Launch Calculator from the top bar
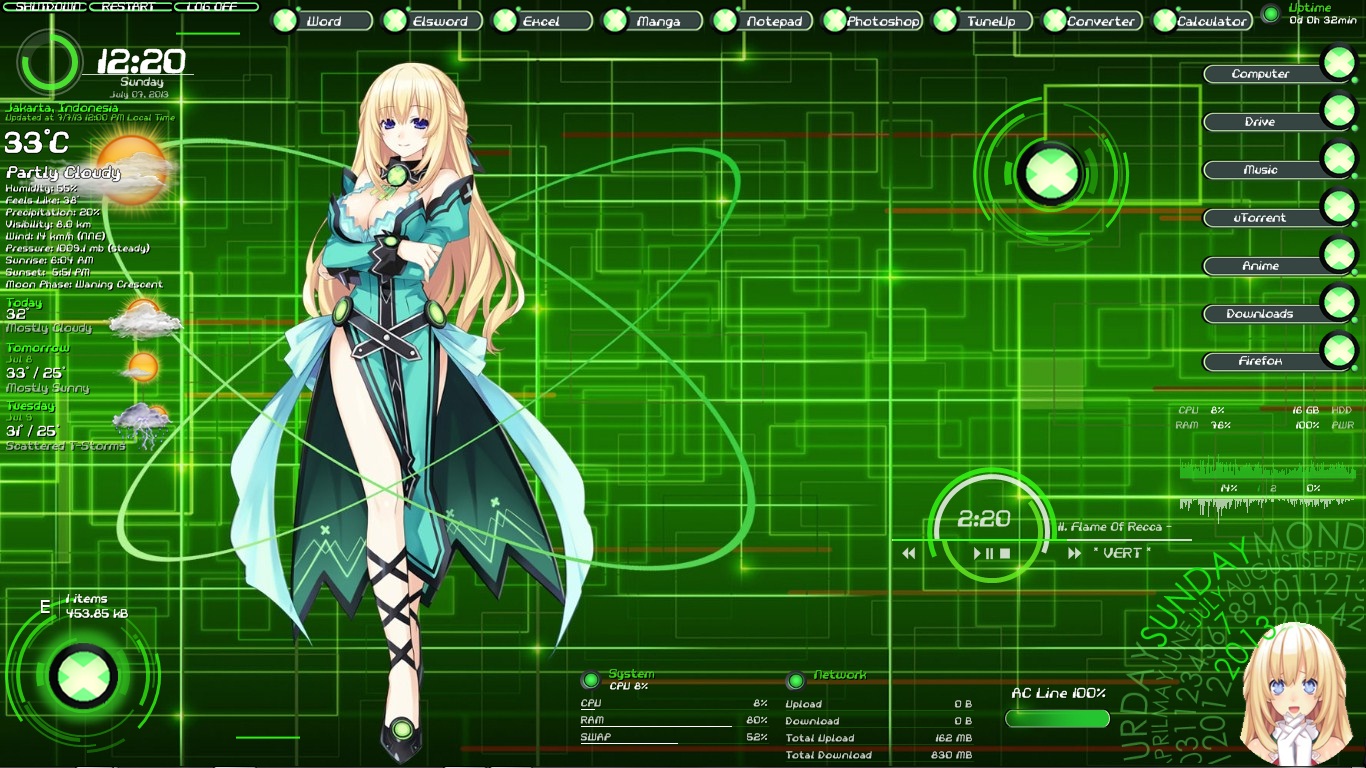 1214,21
